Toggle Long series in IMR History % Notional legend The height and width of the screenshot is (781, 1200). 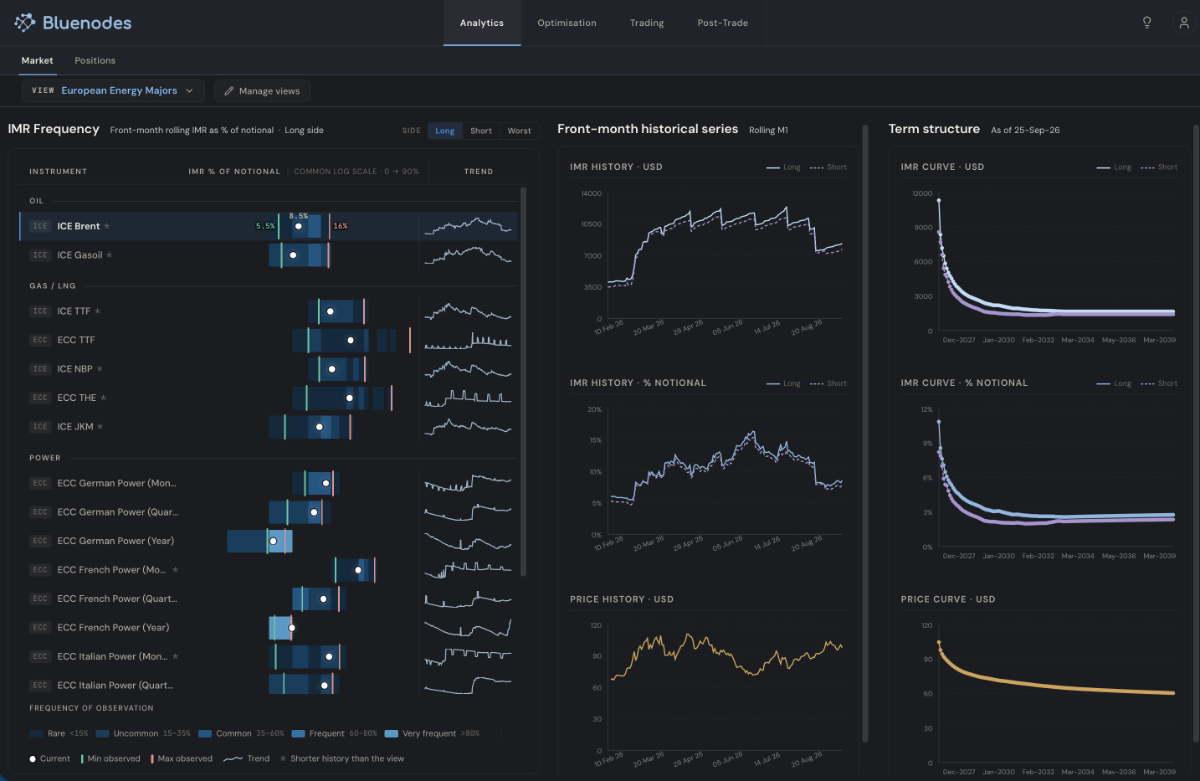click(x=783, y=383)
